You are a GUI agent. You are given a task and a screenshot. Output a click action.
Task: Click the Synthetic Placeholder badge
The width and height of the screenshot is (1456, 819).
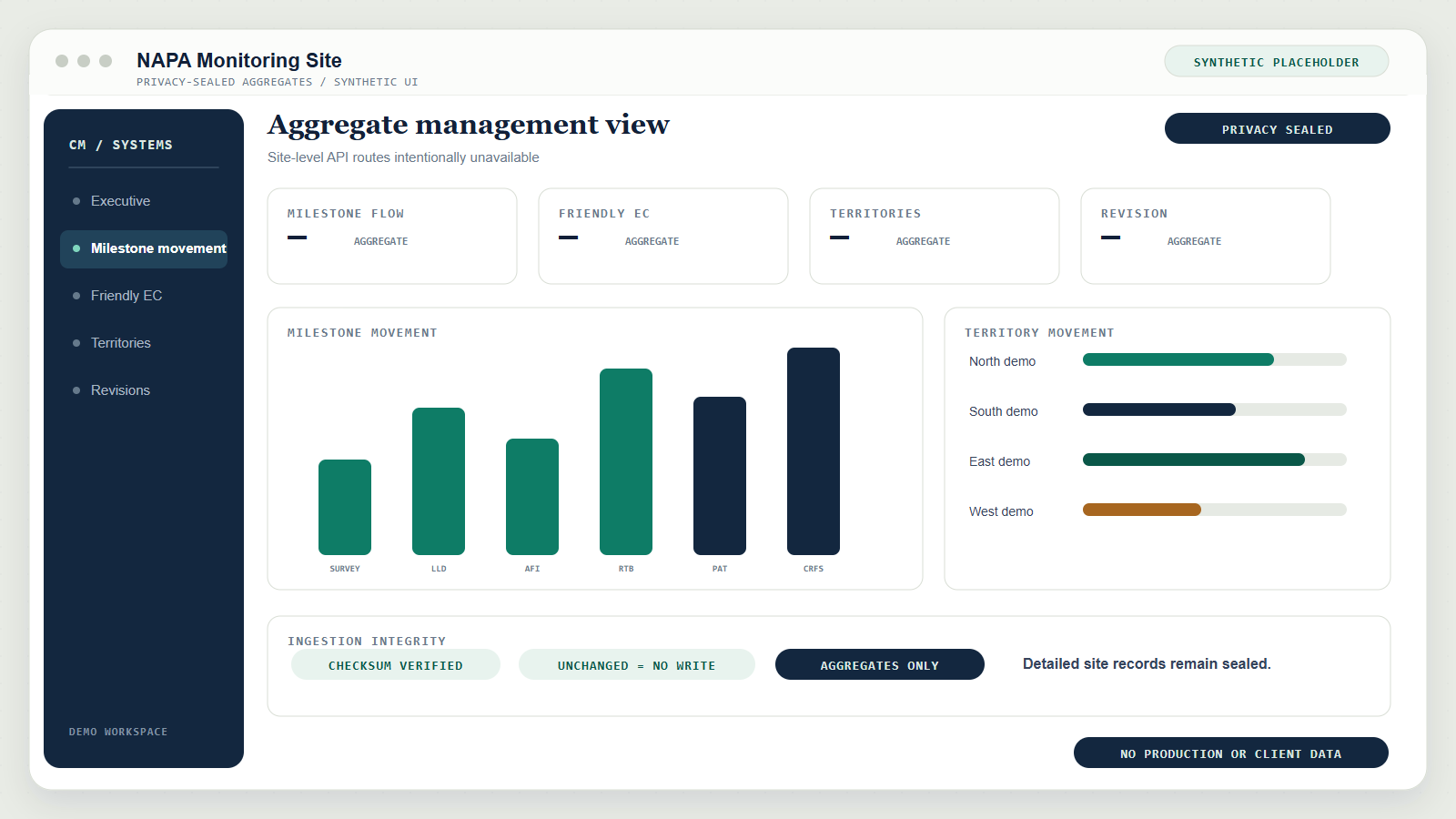(1276, 61)
